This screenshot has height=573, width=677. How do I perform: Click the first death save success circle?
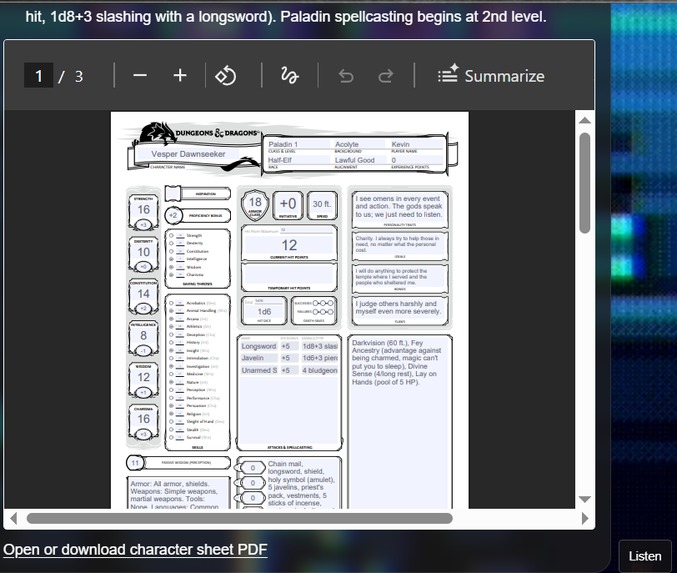click(x=316, y=303)
